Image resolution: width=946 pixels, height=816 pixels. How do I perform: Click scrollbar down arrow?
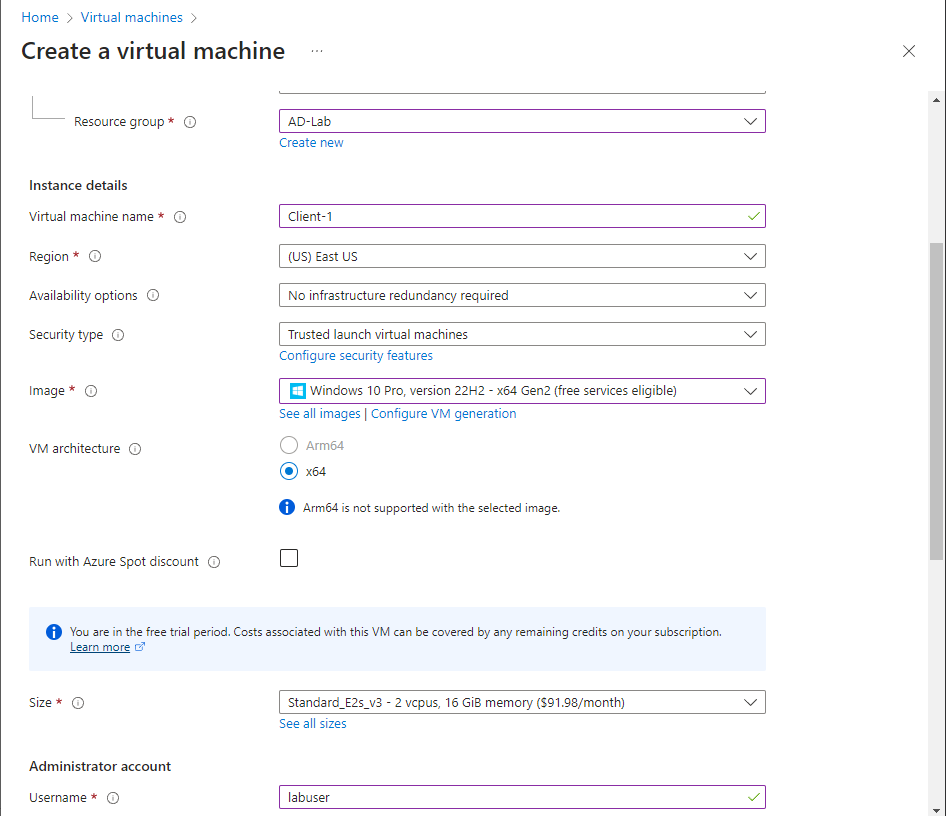[936, 811]
